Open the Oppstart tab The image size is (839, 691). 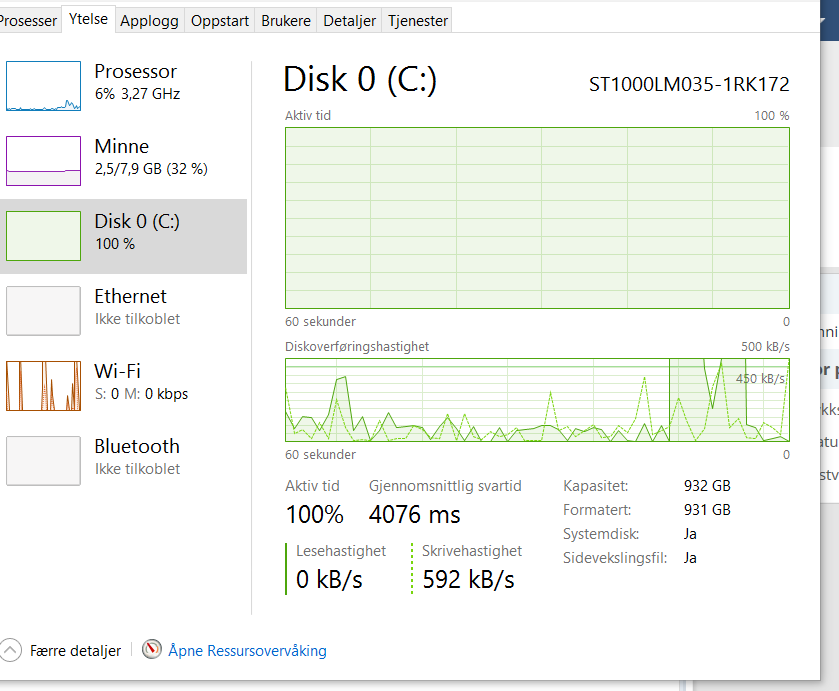click(x=220, y=20)
